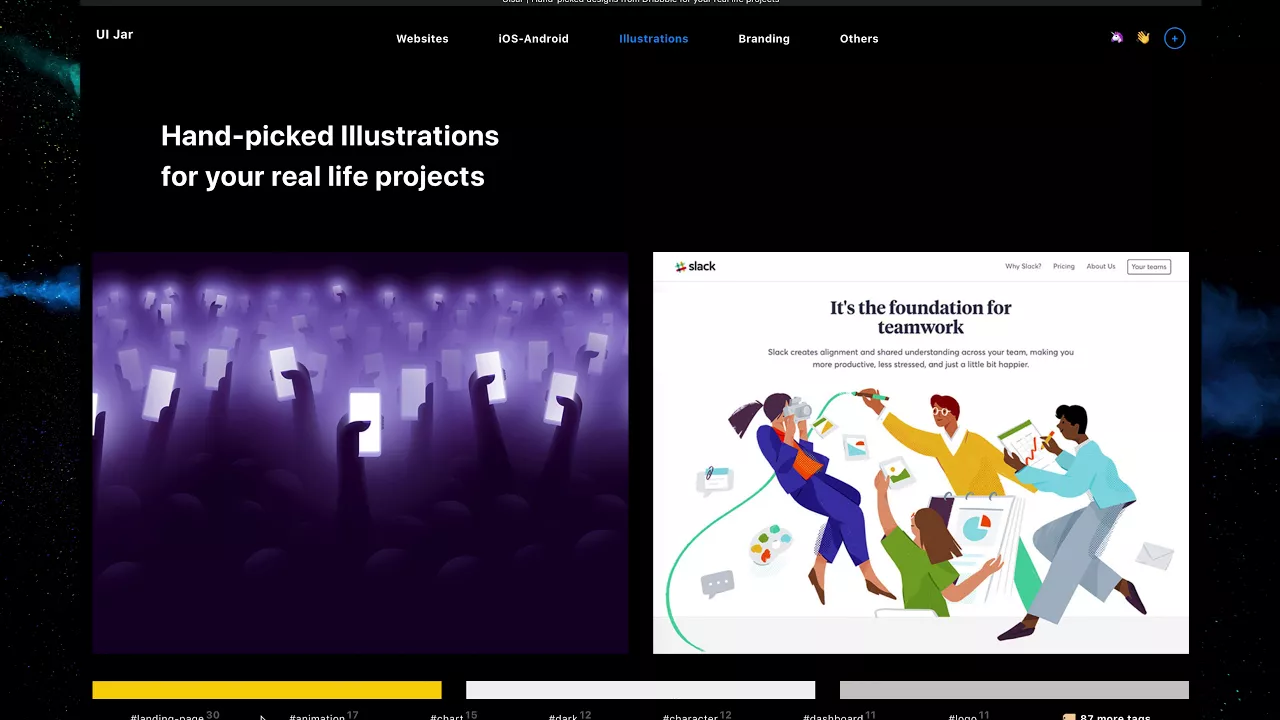Click the UI Jar logo
The width and height of the screenshot is (1280, 720).
[114, 34]
